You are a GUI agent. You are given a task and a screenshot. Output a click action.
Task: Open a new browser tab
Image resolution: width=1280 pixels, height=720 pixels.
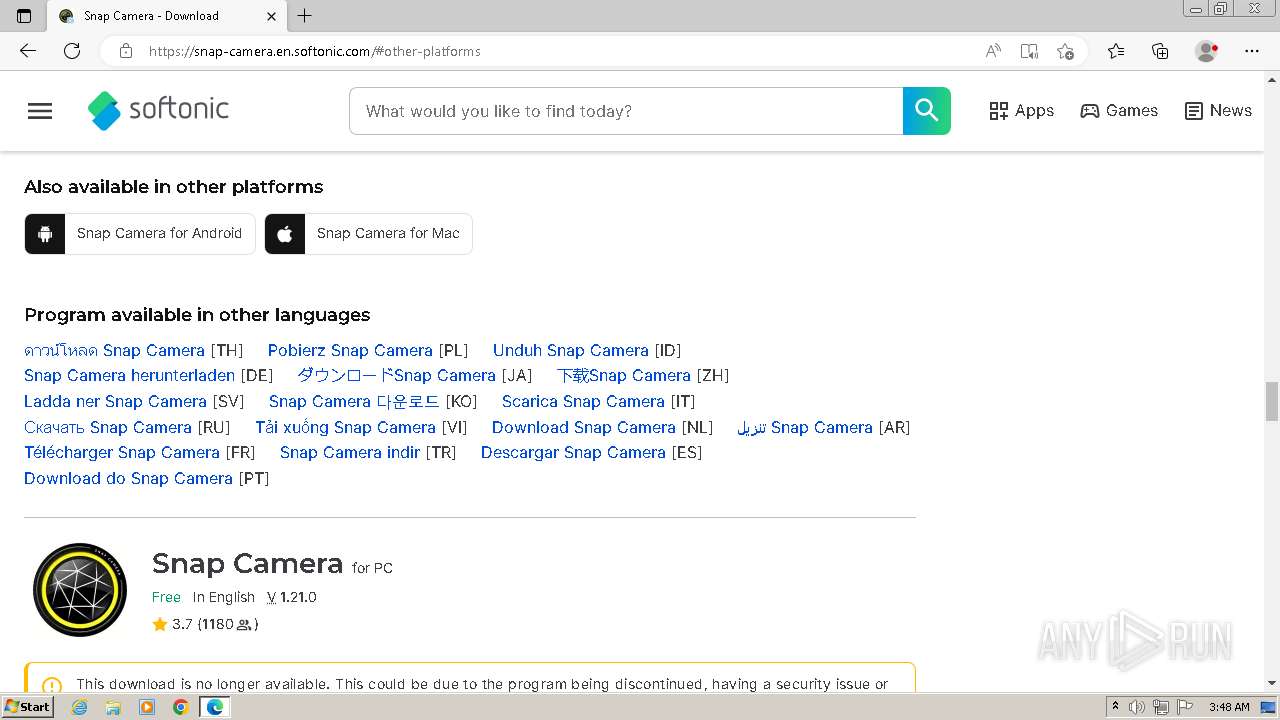(305, 16)
